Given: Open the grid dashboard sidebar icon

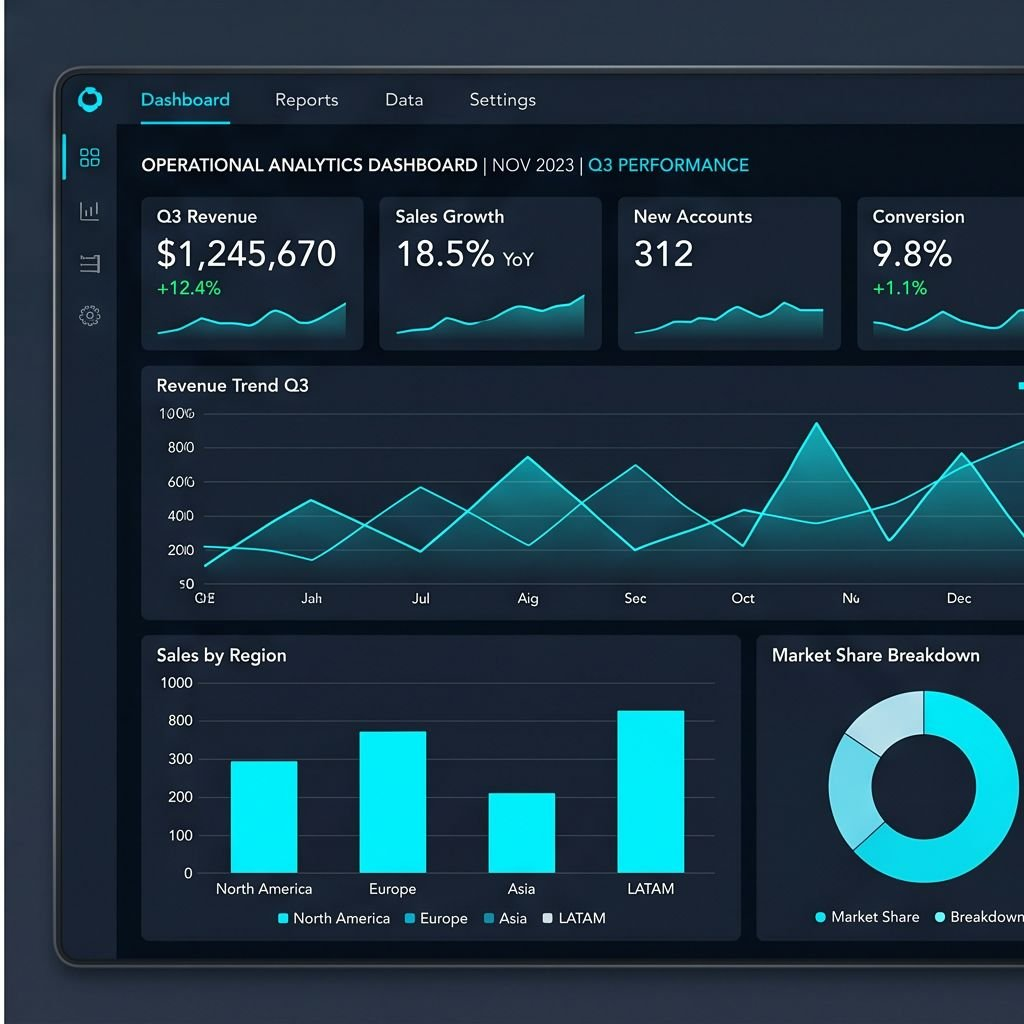Looking at the screenshot, I should (x=89, y=157).
